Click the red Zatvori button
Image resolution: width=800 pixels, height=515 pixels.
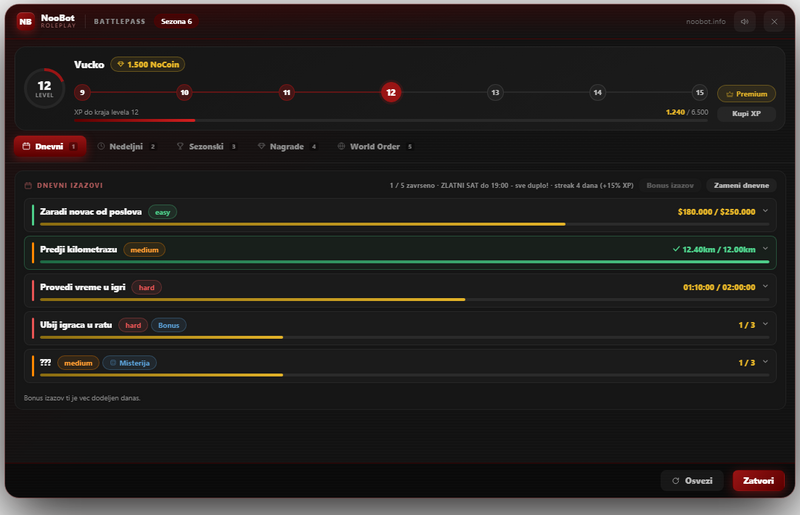[758, 481]
